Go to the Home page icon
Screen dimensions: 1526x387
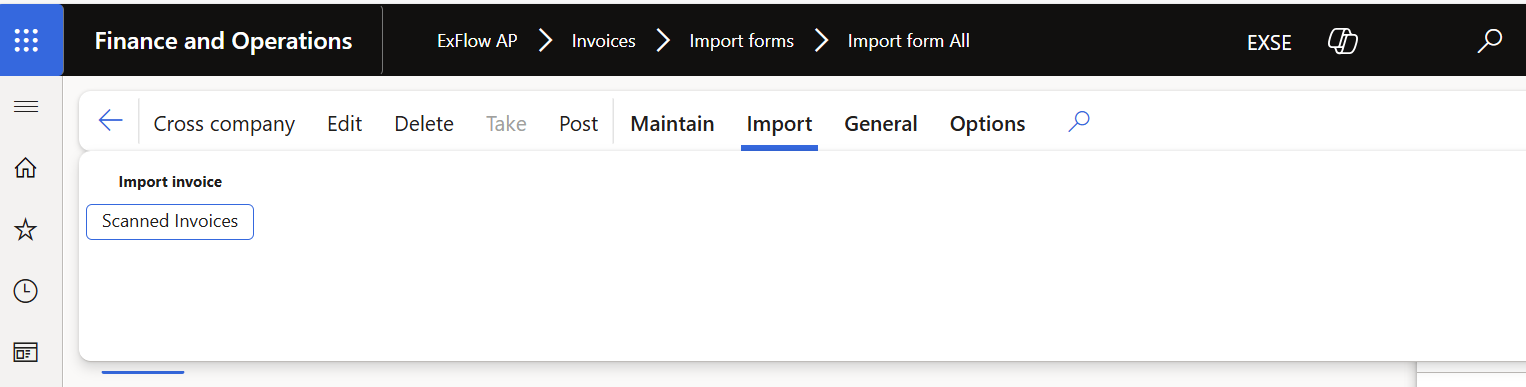click(x=26, y=168)
